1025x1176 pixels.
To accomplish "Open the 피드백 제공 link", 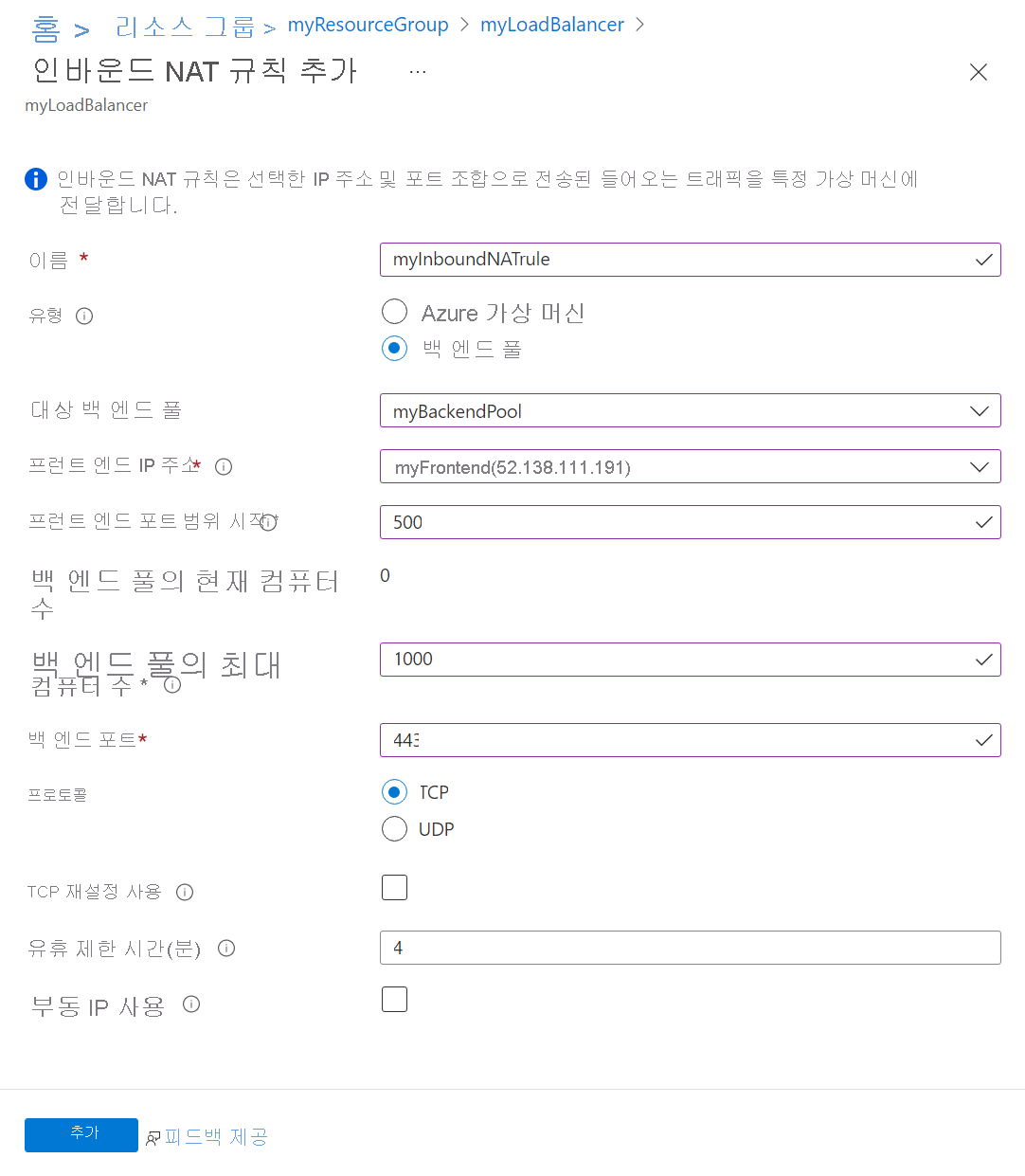I will click(215, 1135).
